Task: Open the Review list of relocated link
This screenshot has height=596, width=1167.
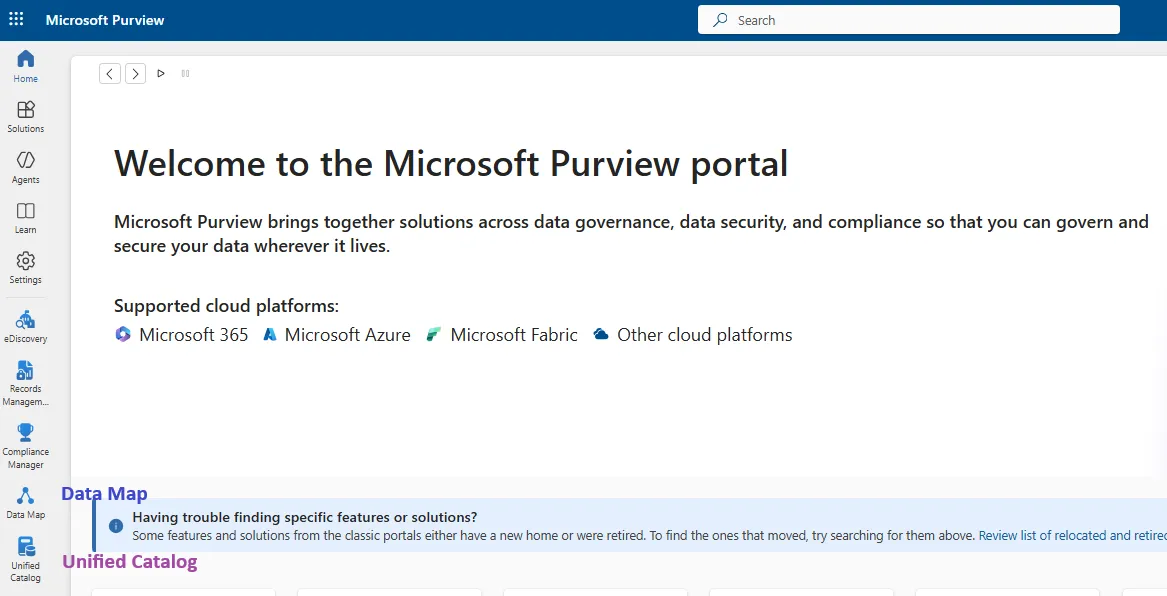Action: [1072, 535]
